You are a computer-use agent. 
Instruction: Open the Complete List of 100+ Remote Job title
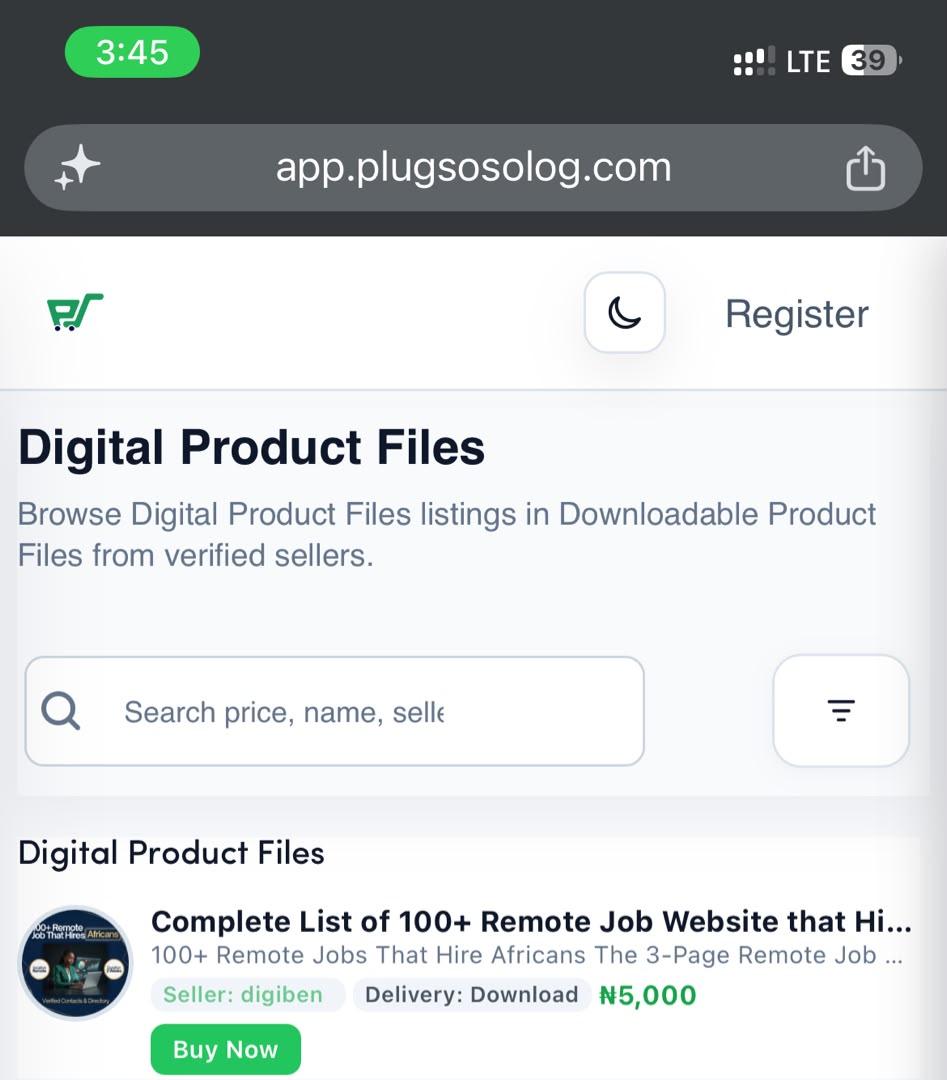click(531, 922)
